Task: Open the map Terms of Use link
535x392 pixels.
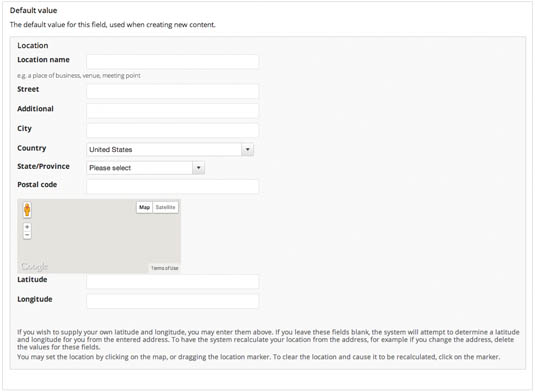Action: 165,268
